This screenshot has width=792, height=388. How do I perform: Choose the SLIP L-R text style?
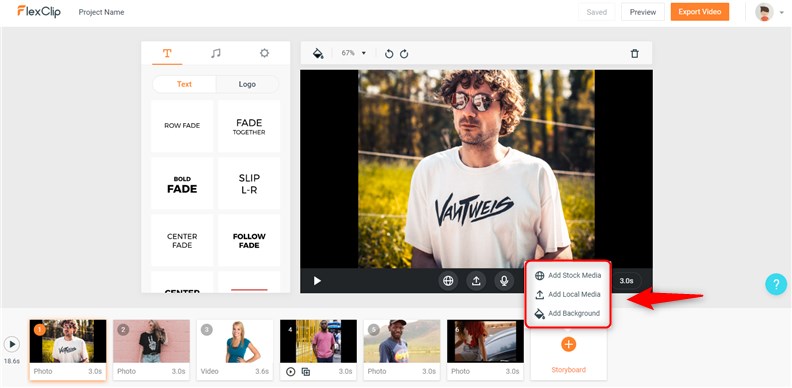249,183
